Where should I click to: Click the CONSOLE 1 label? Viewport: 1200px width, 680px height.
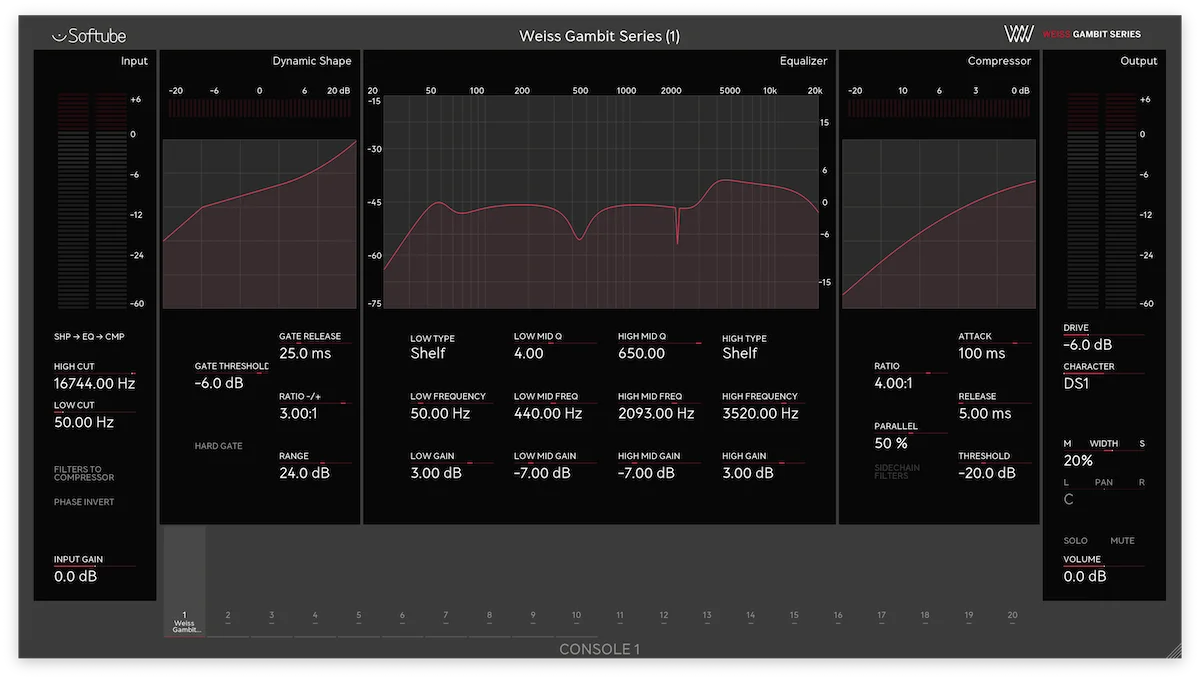pyautogui.click(x=599, y=649)
